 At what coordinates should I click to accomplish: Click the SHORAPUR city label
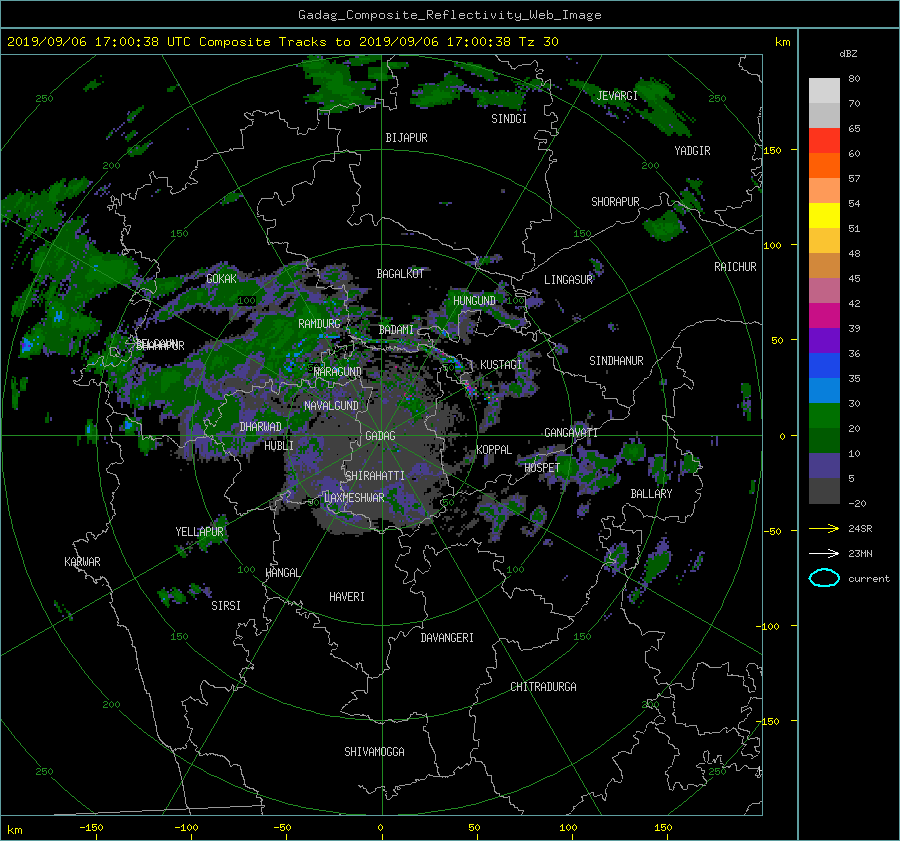615,202
